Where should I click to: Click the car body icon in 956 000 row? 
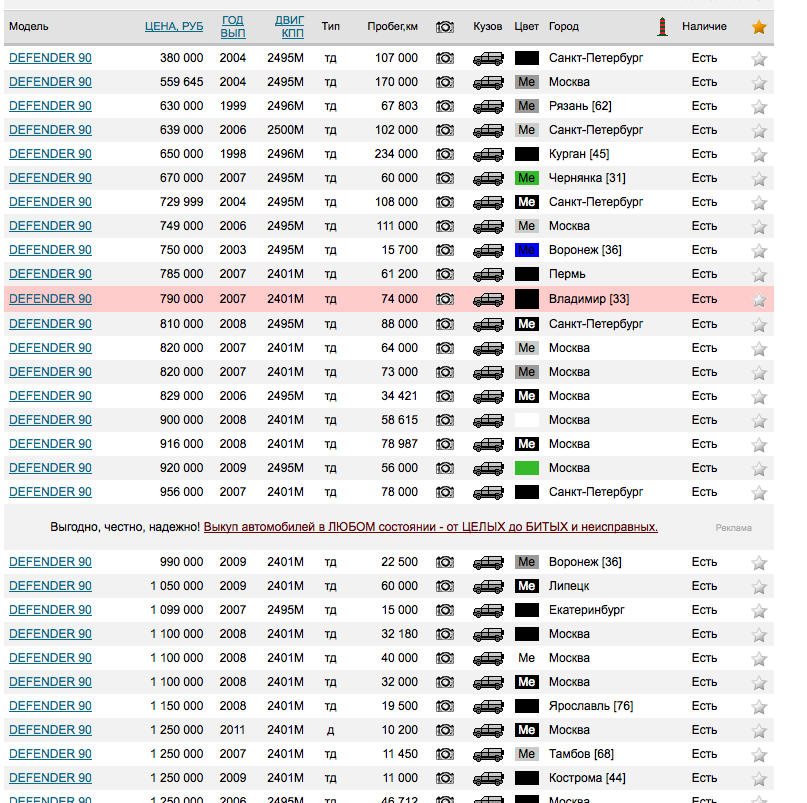[x=488, y=493]
